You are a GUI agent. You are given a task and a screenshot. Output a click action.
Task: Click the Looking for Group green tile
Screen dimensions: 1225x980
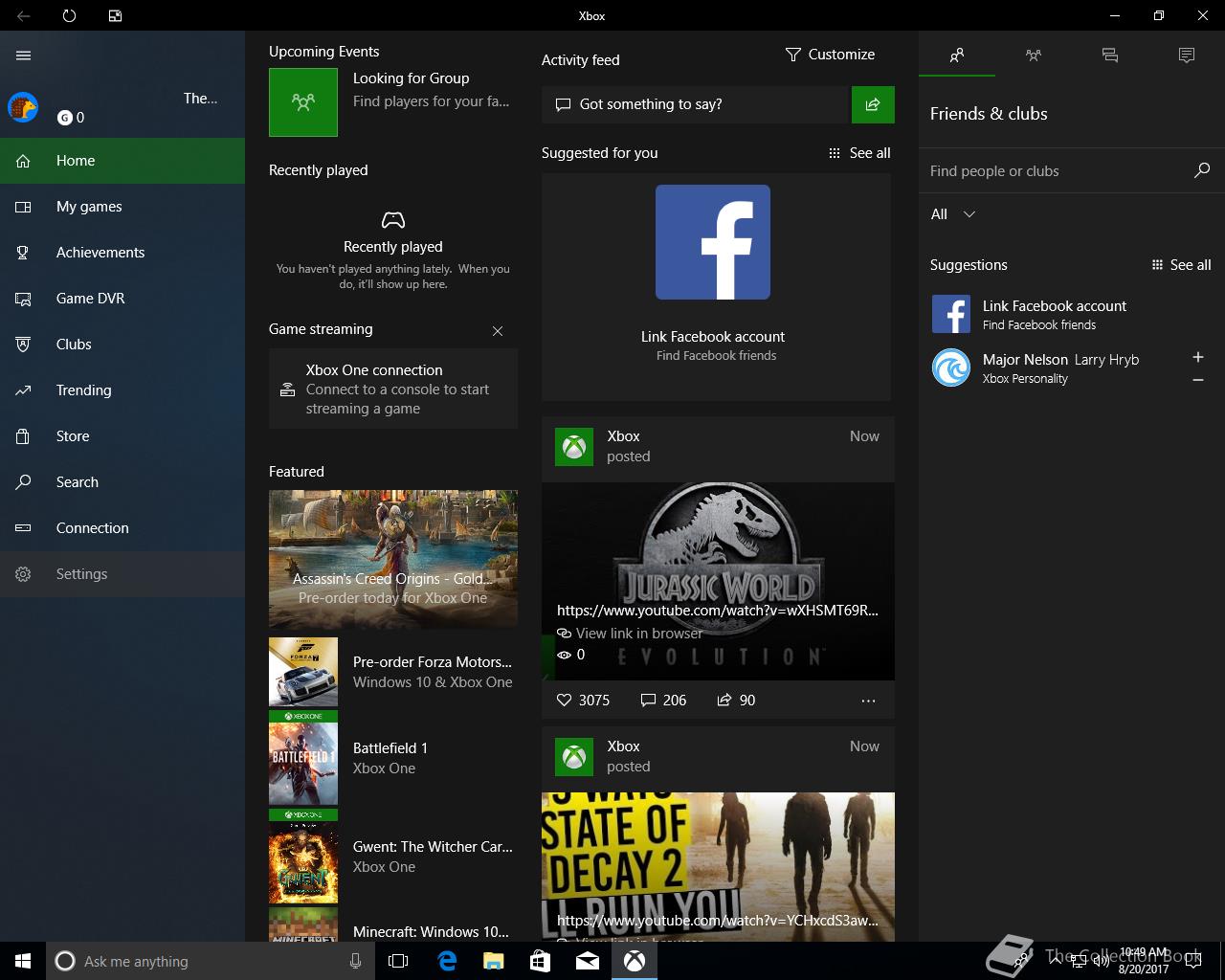303,102
